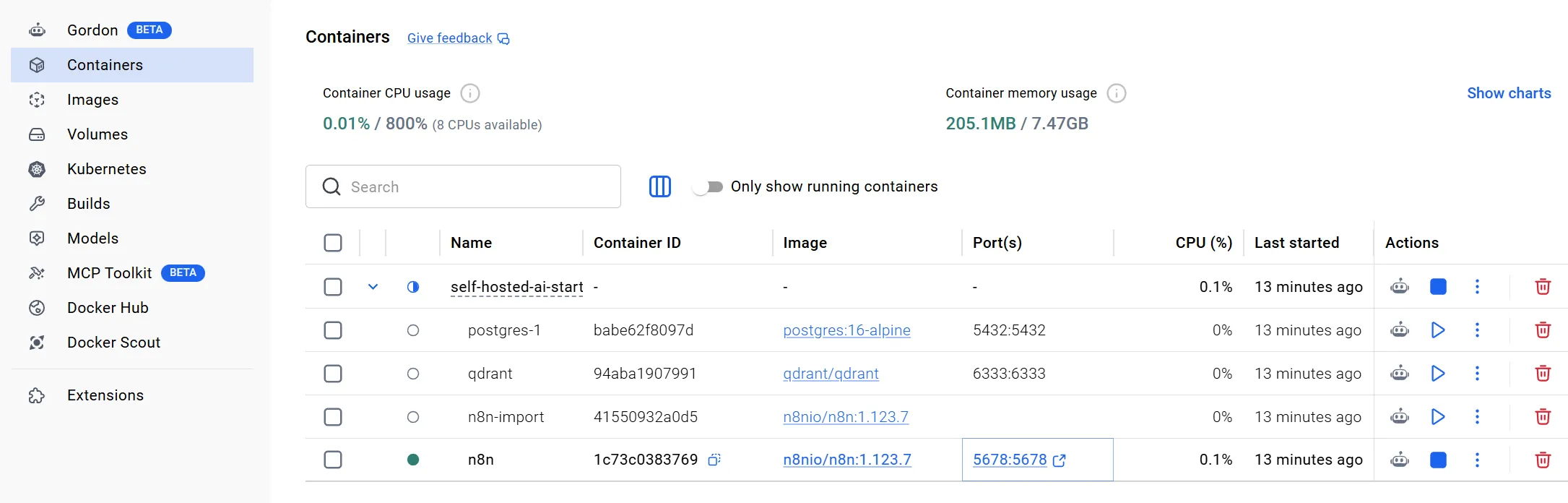
Task: Delete the postgres-1 container with trash icon
Action: pos(1542,330)
